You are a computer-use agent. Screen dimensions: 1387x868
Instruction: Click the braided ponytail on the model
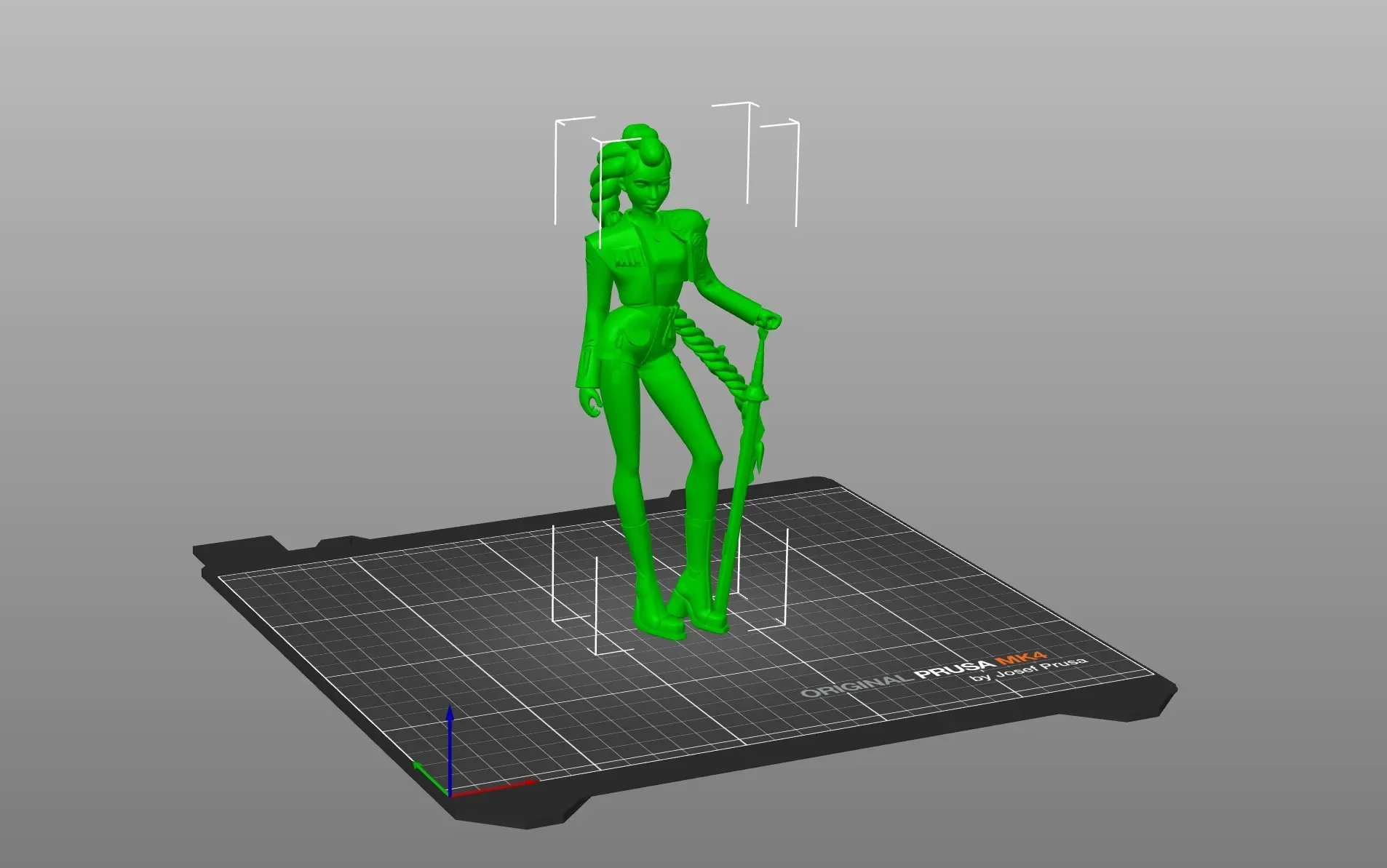[x=611, y=182]
